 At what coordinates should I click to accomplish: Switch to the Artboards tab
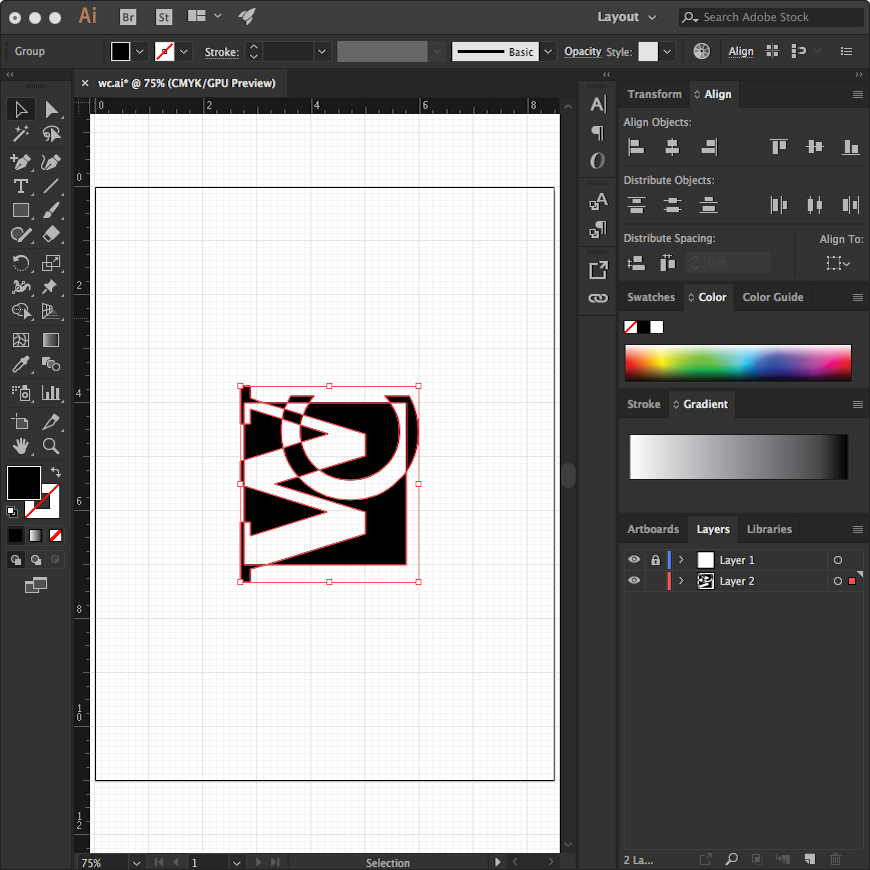653,529
